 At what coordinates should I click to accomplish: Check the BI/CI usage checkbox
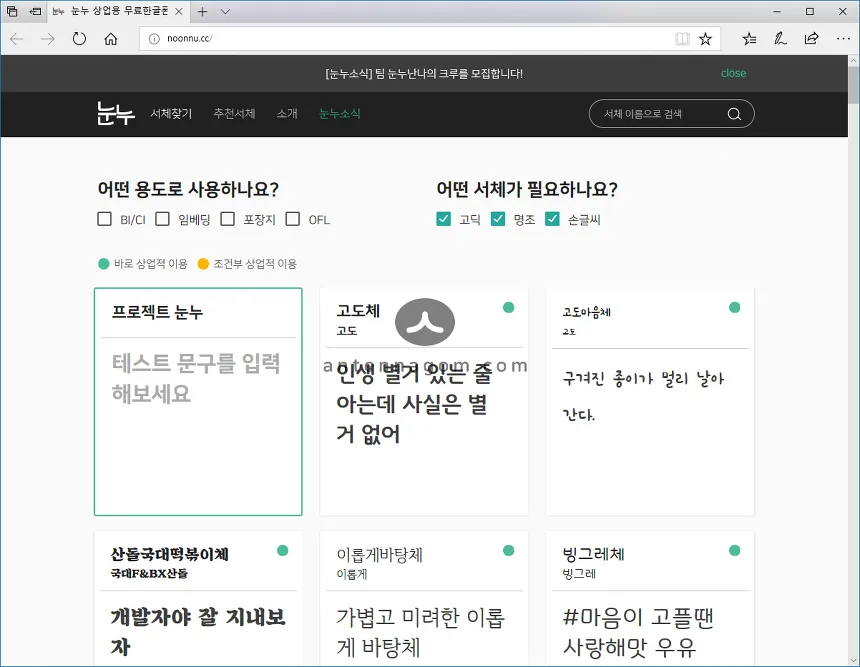(105, 219)
